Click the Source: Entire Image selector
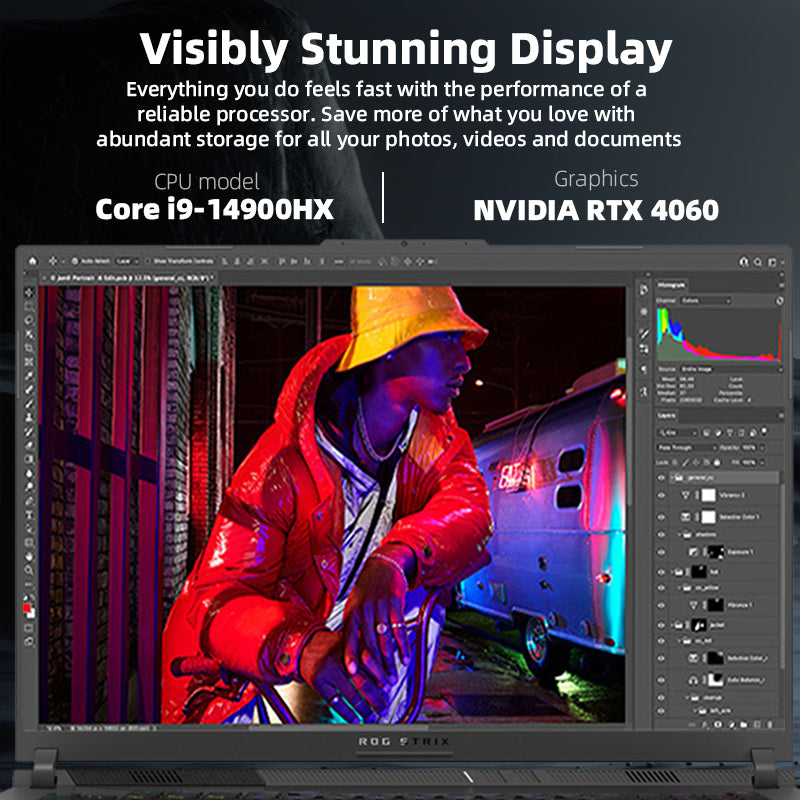The width and height of the screenshot is (800, 800). (x=697, y=370)
